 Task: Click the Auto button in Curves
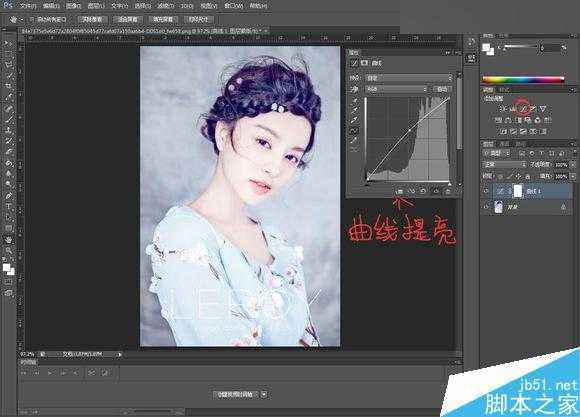[442, 89]
